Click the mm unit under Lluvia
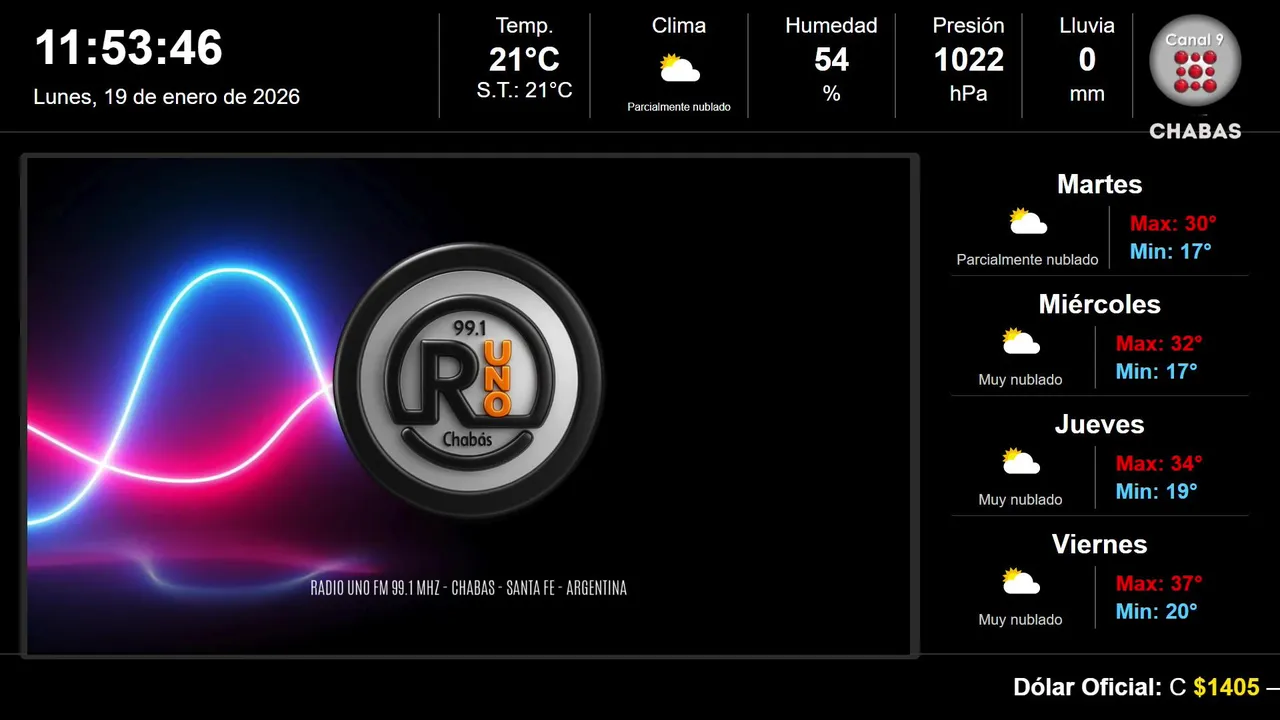This screenshot has height=720, width=1280. [x=1087, y=94]
